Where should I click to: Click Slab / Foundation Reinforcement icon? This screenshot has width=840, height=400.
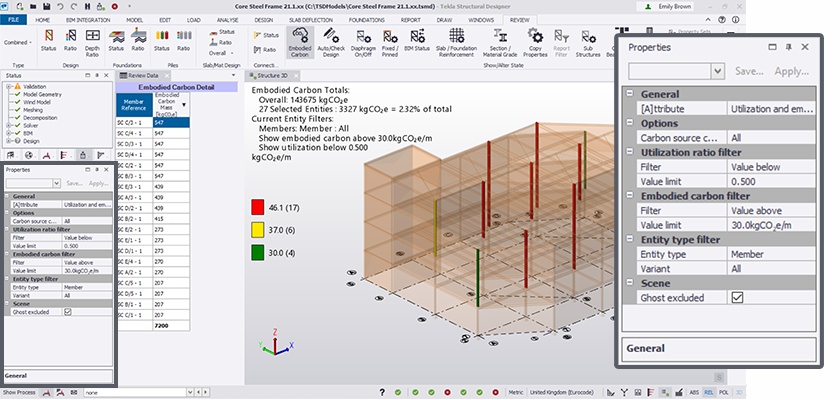click(x=456, y=42)
